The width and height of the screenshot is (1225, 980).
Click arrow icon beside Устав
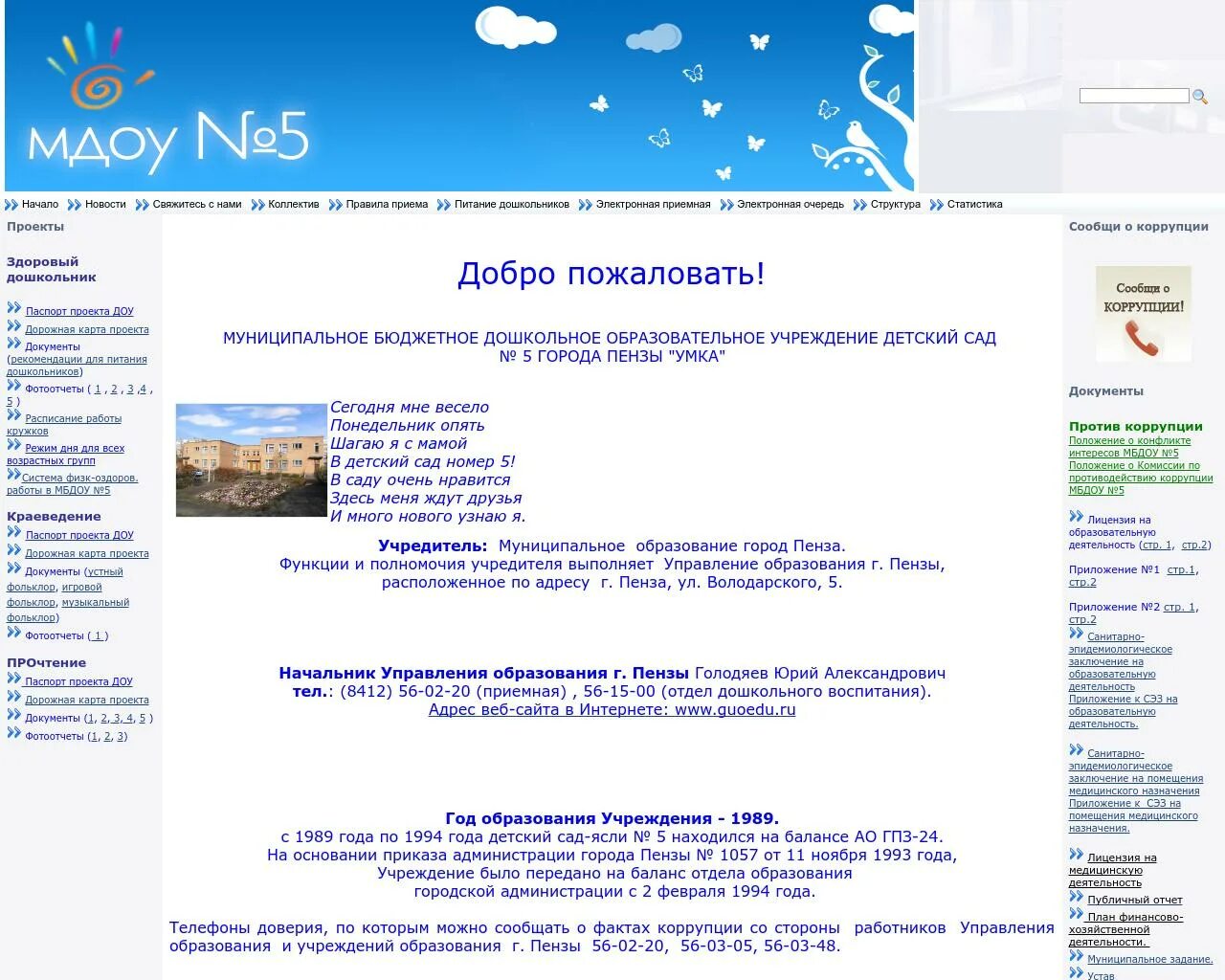click(x=1077, y=973)
